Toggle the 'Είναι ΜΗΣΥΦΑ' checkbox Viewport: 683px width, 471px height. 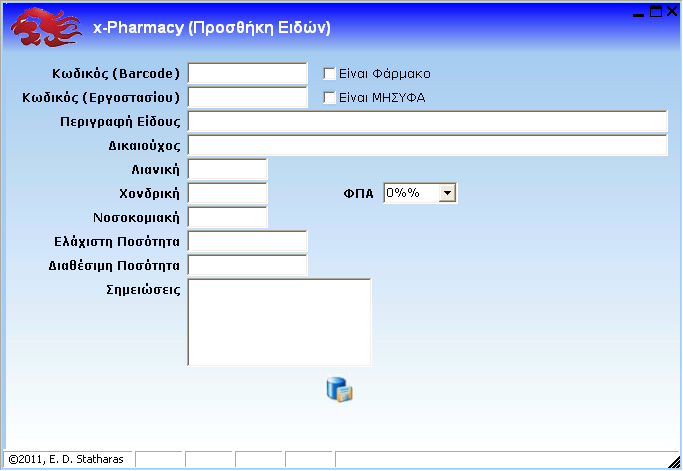tap(329, 98)
